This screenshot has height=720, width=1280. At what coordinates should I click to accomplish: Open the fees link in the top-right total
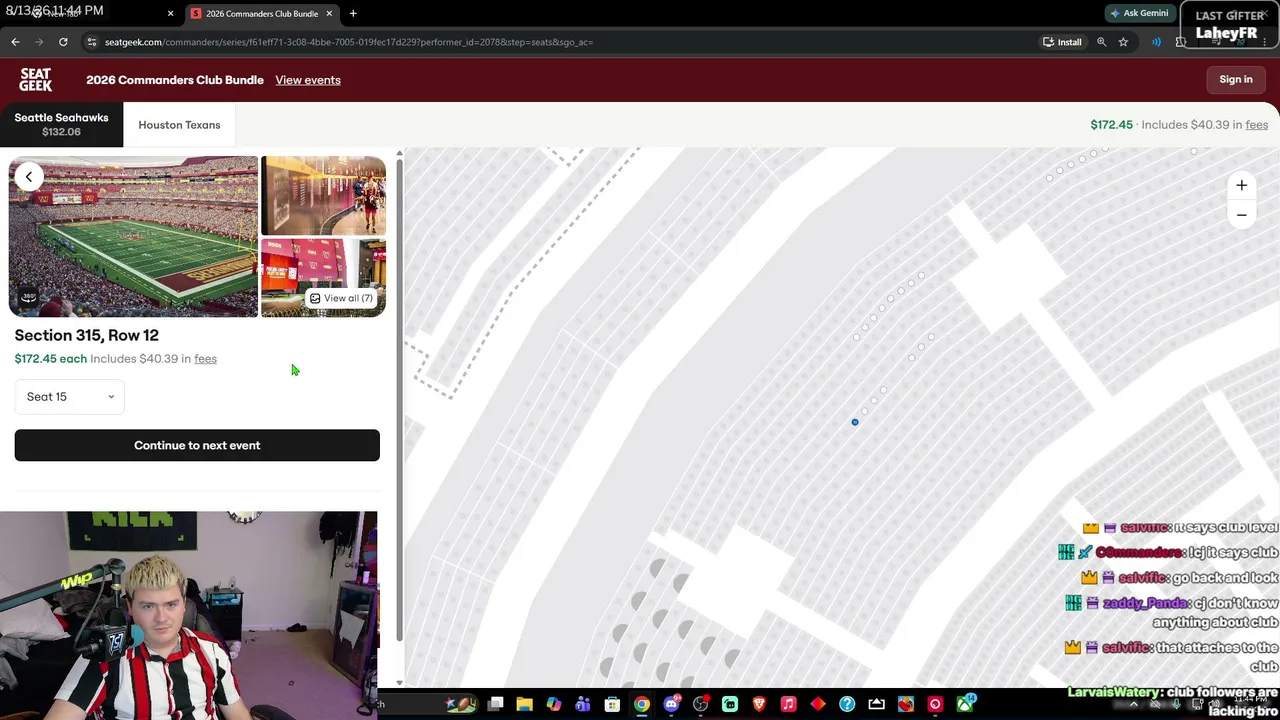[x=1257, y=125]
